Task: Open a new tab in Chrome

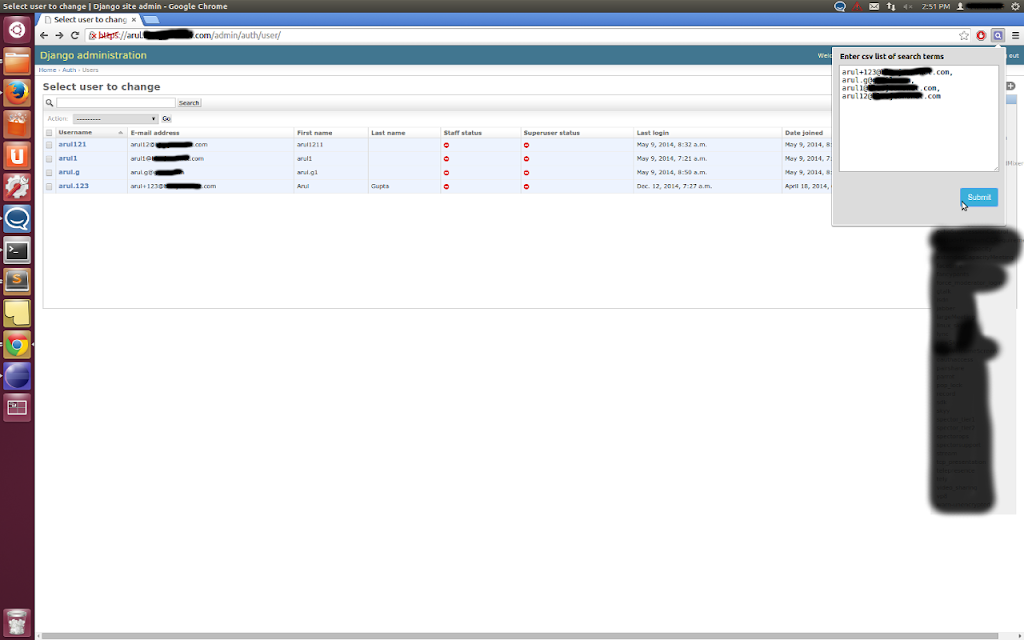Action: coord(152,20)
